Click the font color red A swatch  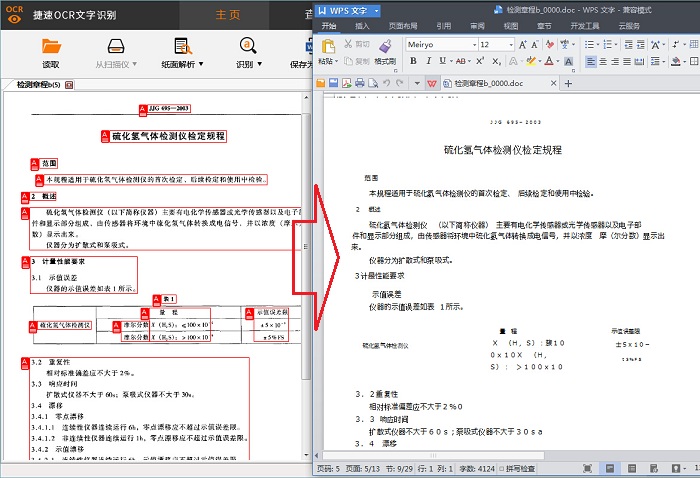549,61
